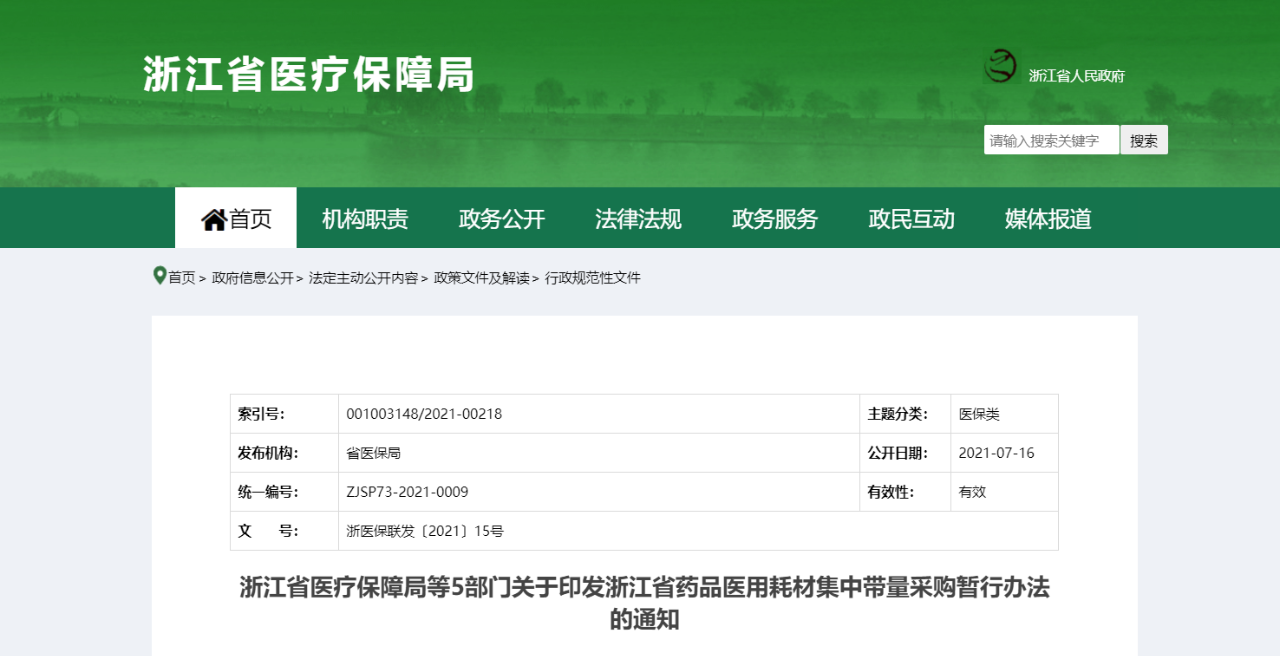Image resolution: width=1280 pixels, height=656 pixels.
Task: Select 行政规范性文件 breadcrumb link
Action: [x=592, y=278]
